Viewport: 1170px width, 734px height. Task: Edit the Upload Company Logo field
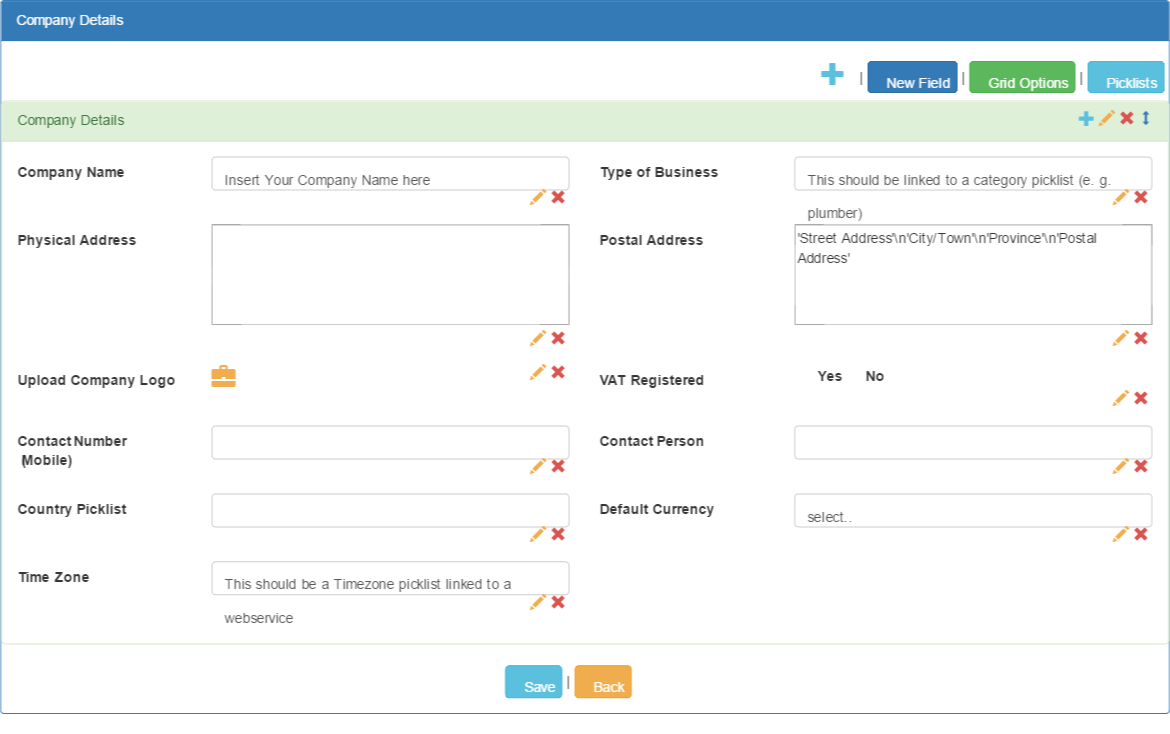tap(538, 371)
